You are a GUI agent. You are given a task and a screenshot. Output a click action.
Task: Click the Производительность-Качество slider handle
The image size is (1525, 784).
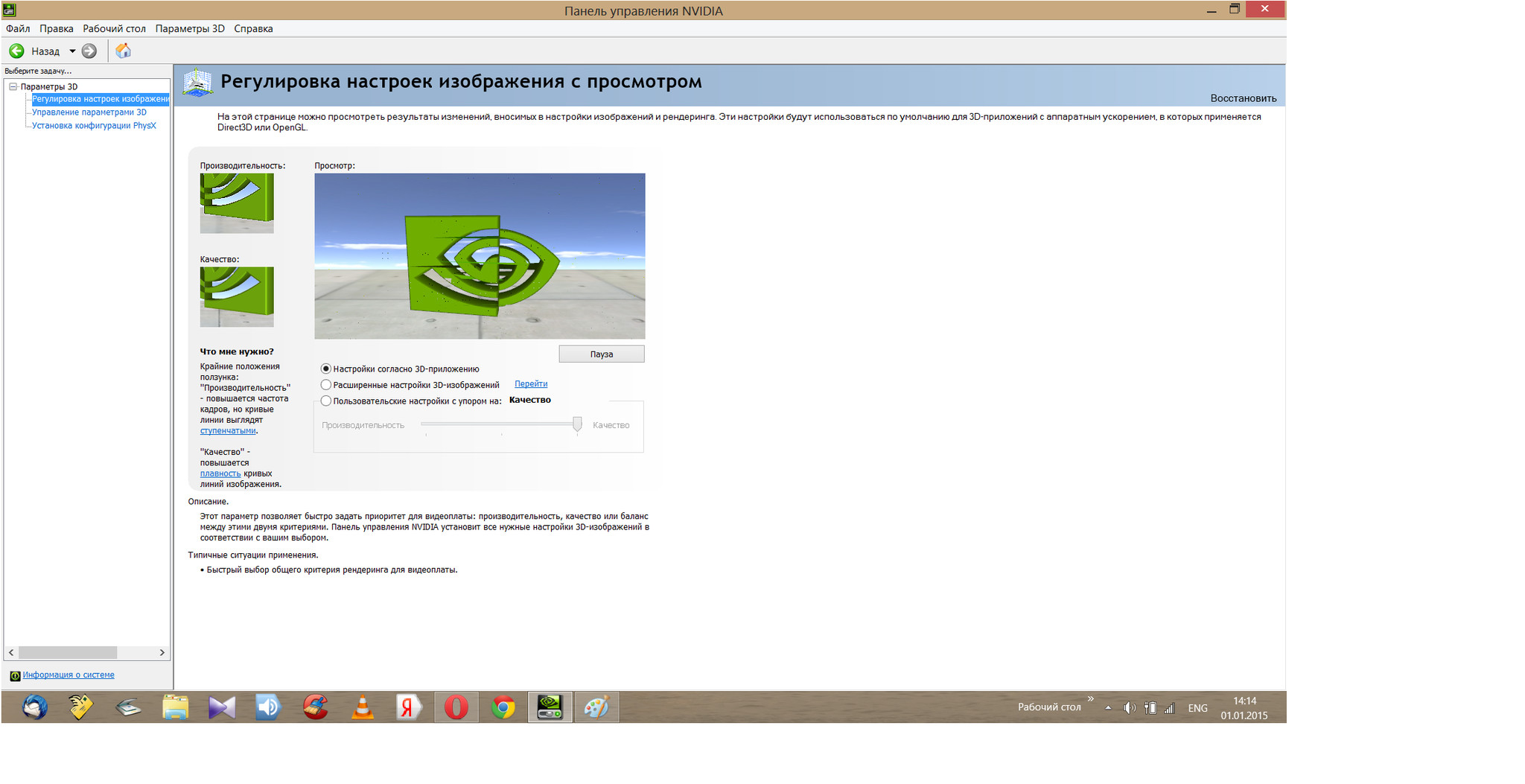[x=577, y=424]
